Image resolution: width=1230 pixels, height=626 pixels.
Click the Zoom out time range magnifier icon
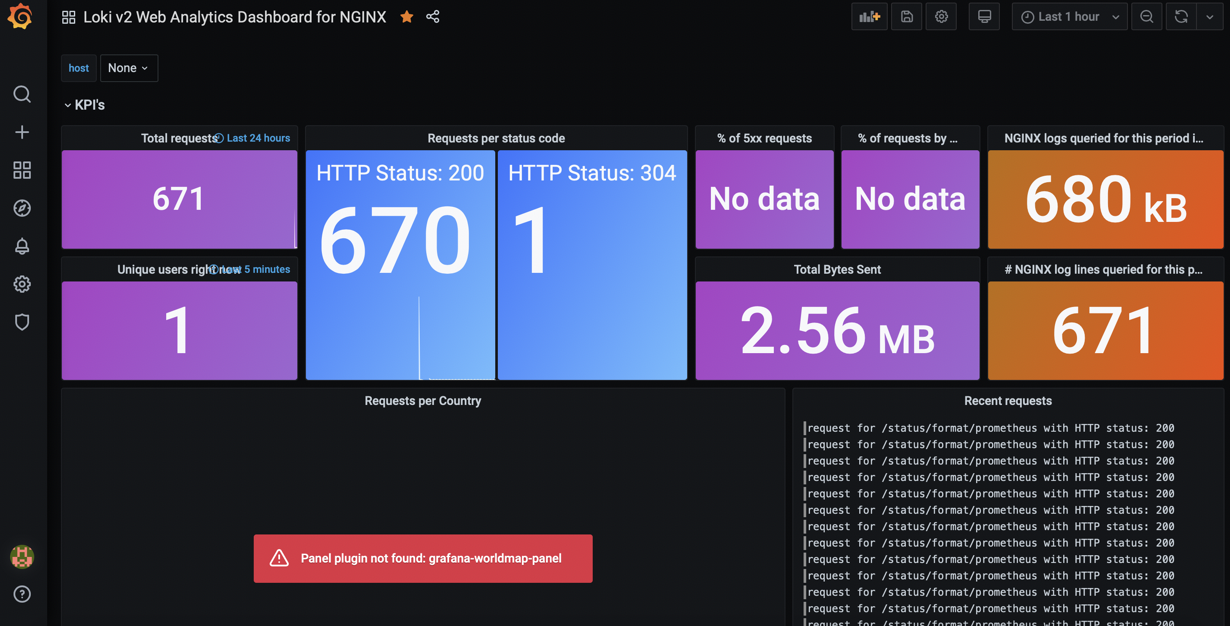(x=1146, y=16)
